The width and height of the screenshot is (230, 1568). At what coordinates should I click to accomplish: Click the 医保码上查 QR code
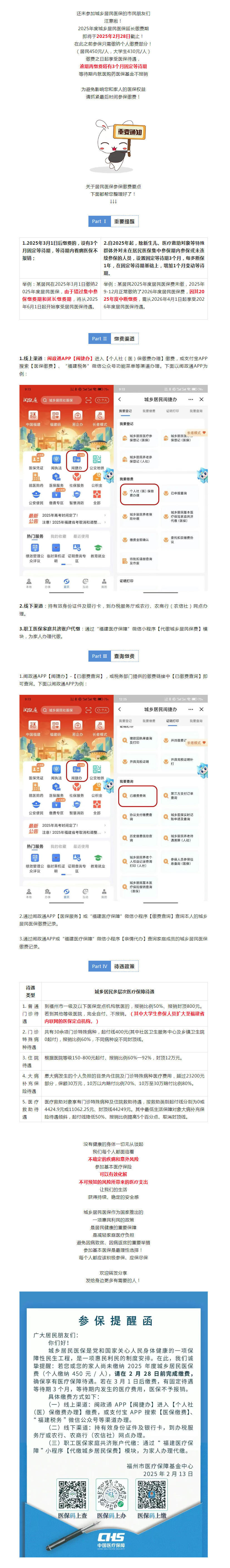[x=73, y=1496]
